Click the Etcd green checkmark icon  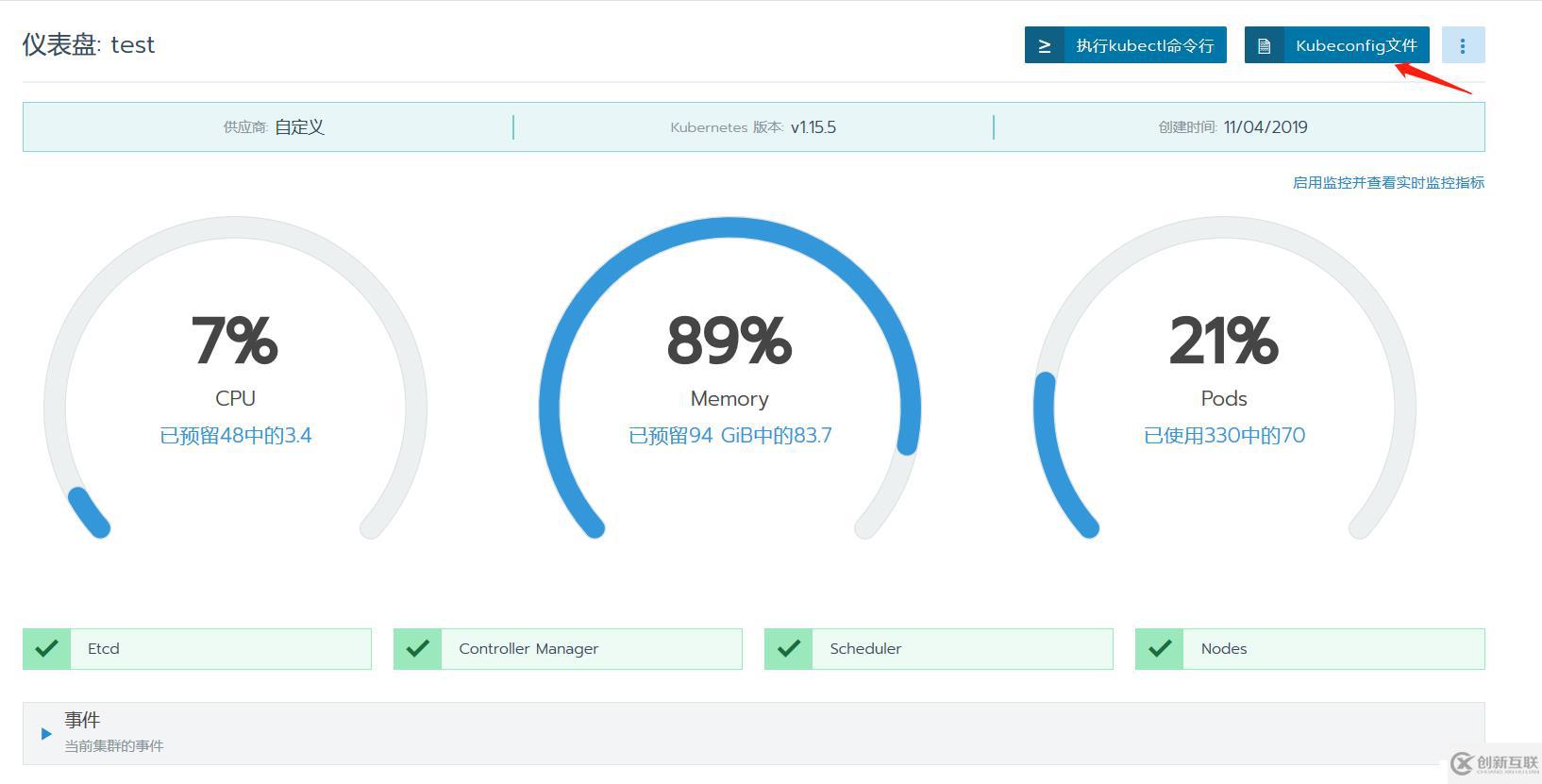[46, 649]
